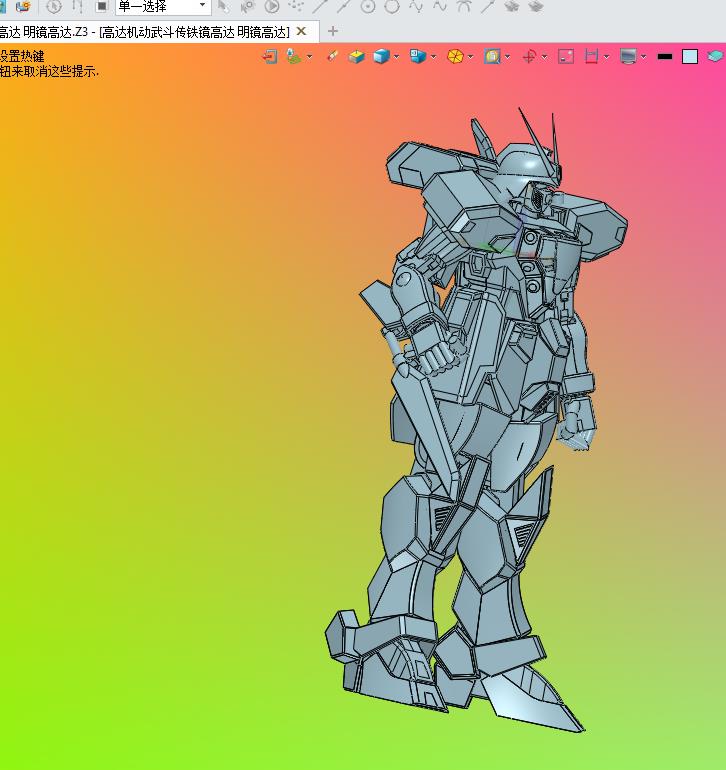Select the plain circle tool icon
726x770 pixels.
point(392,6)
